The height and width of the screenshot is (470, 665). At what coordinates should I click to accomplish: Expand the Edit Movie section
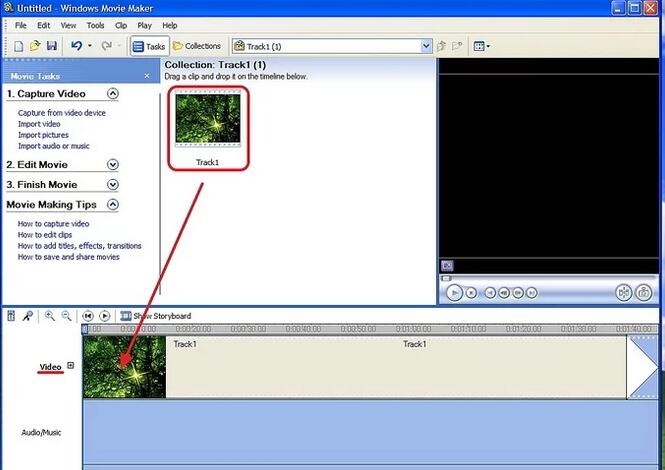(x=113, y=164)
